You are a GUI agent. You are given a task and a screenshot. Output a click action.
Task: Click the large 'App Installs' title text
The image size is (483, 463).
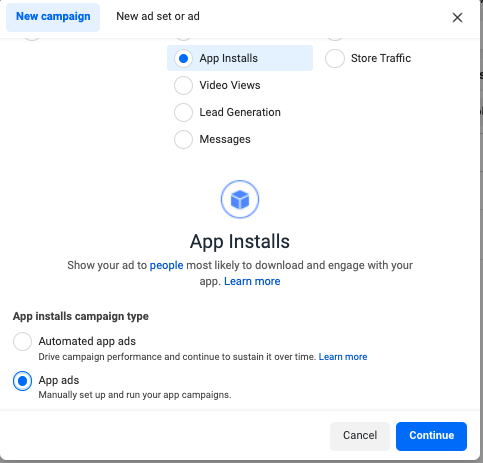click(x=240, y=242)
